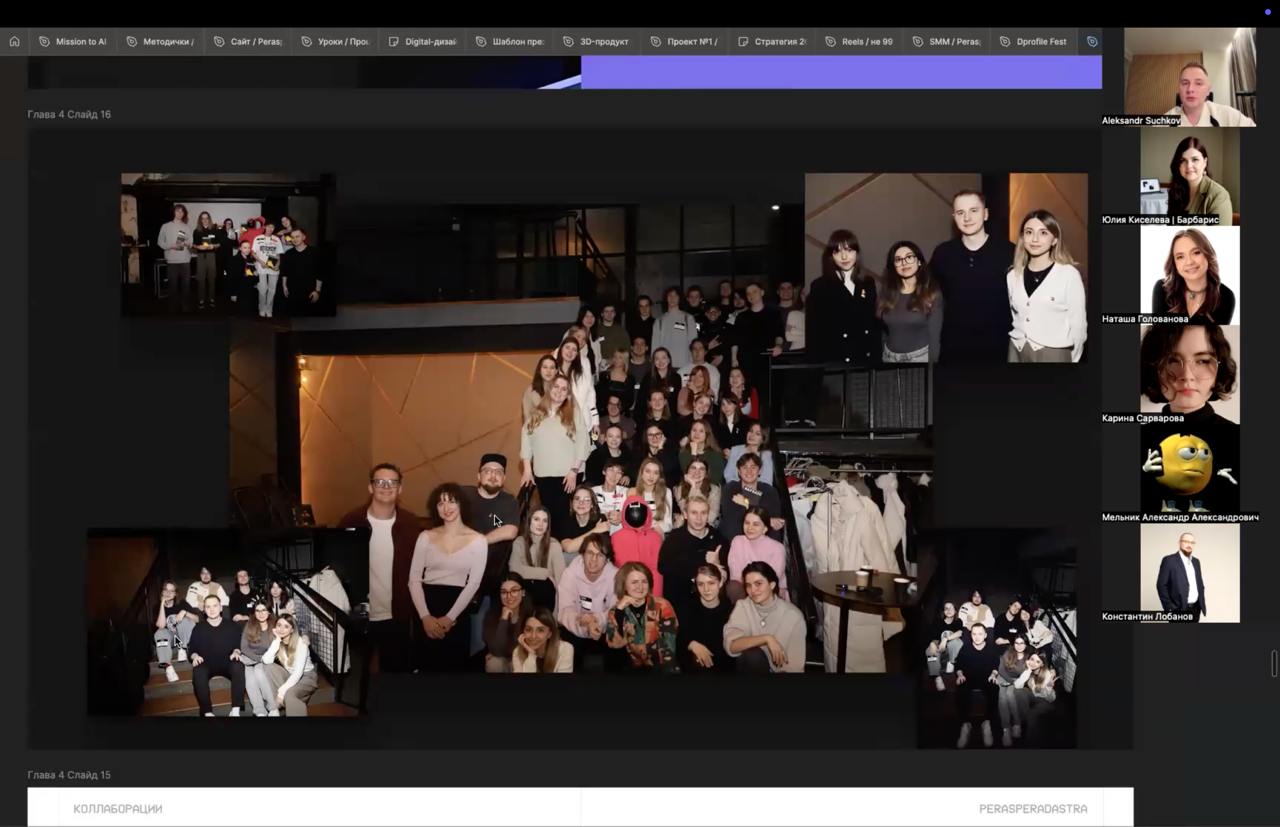
Task: Click Константин Лобанов's participant tile
Action: click(x=1190, y=568)
